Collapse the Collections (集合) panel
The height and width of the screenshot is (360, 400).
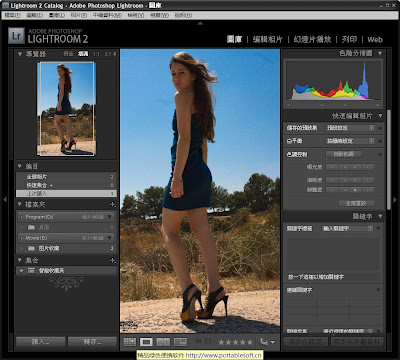pos(20,260)
